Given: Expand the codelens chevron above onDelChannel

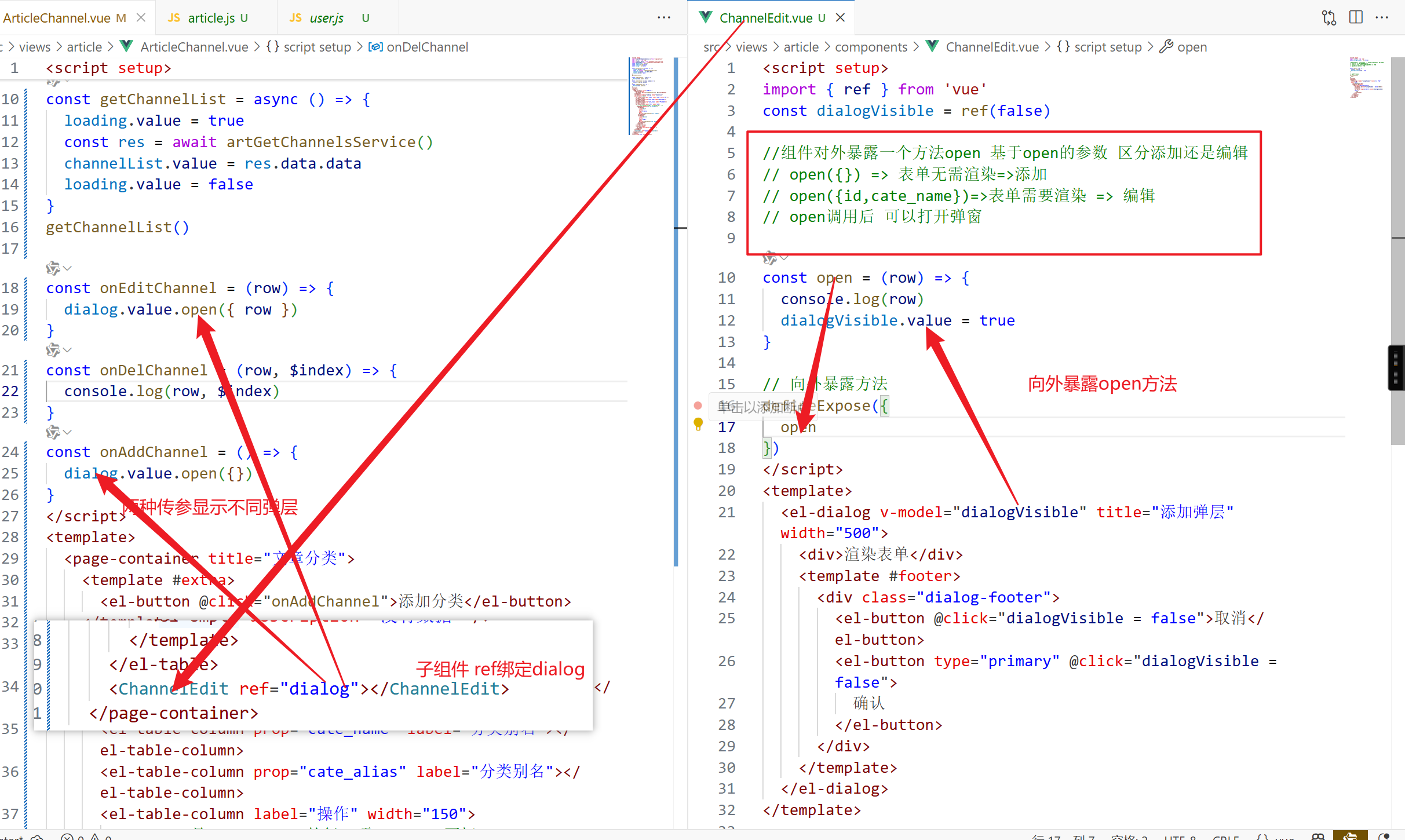Looking at the screenshot, I should (68, 350).
